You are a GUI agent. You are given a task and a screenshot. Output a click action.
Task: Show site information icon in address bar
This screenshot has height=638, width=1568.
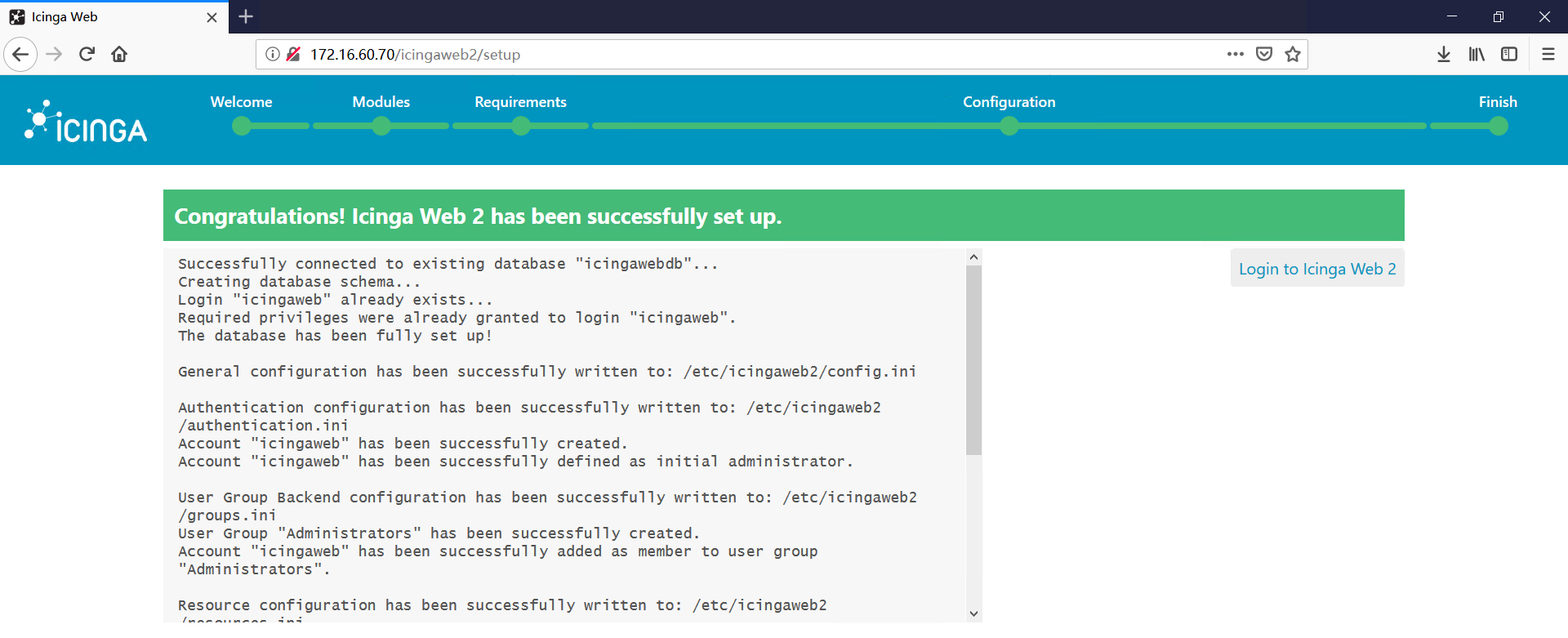coord(273,55)
